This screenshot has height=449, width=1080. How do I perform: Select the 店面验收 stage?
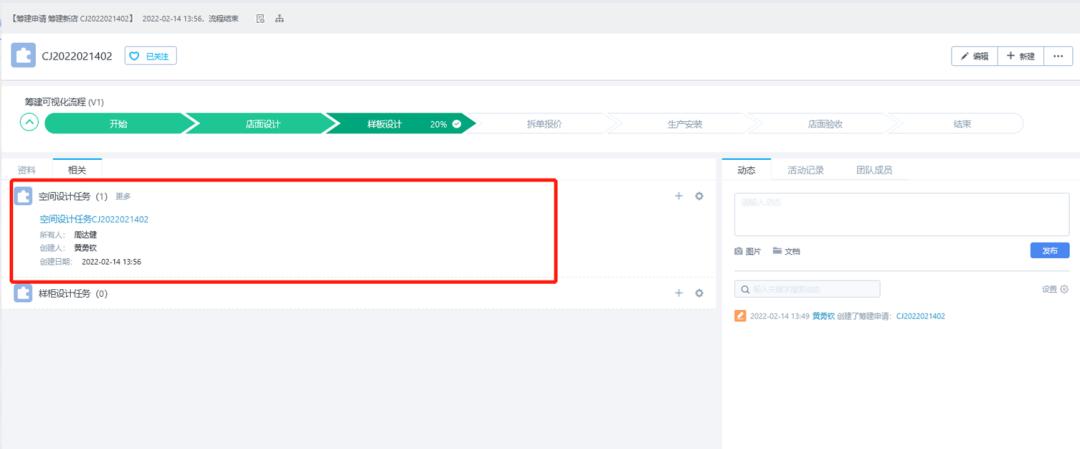tap(824, 125)
